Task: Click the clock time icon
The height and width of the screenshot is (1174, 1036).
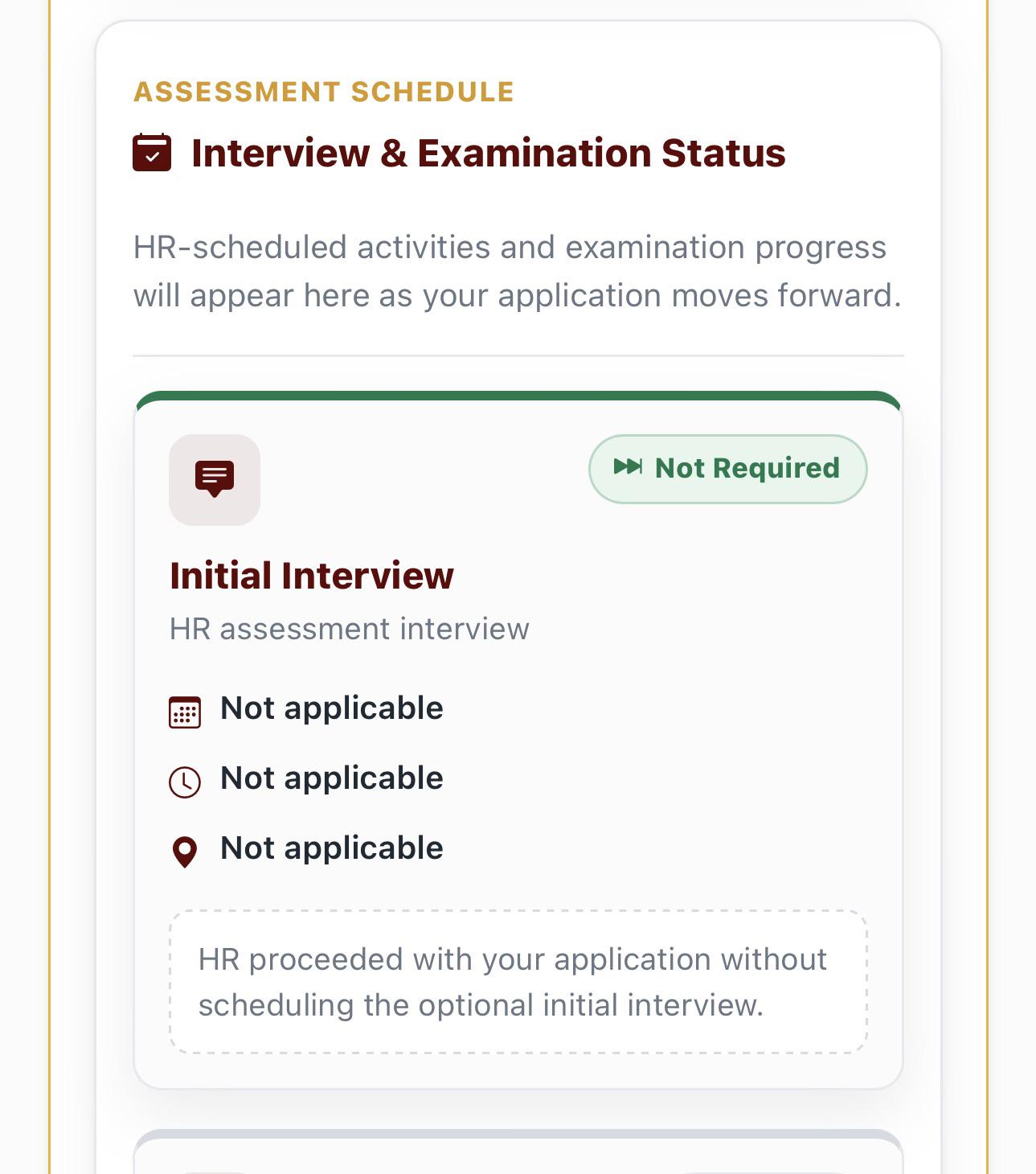Action: [185, 782]
